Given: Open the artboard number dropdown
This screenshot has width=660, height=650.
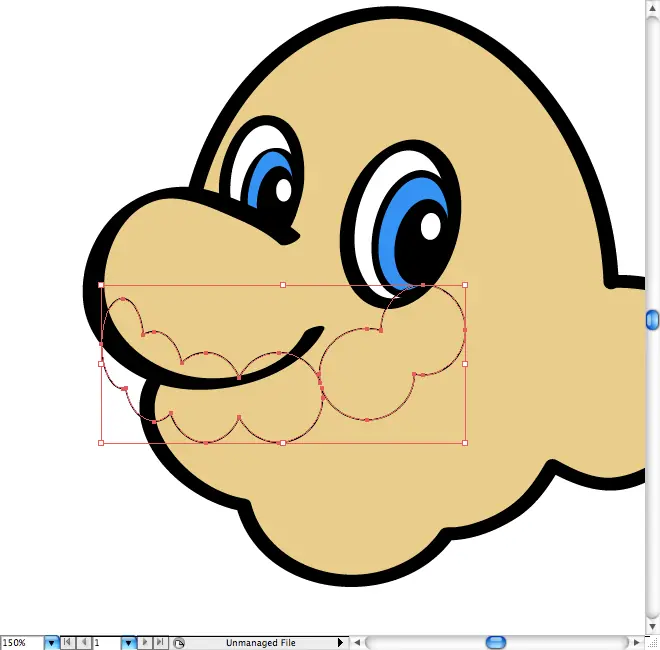Looking at the screenshot, I should point(128,642).
